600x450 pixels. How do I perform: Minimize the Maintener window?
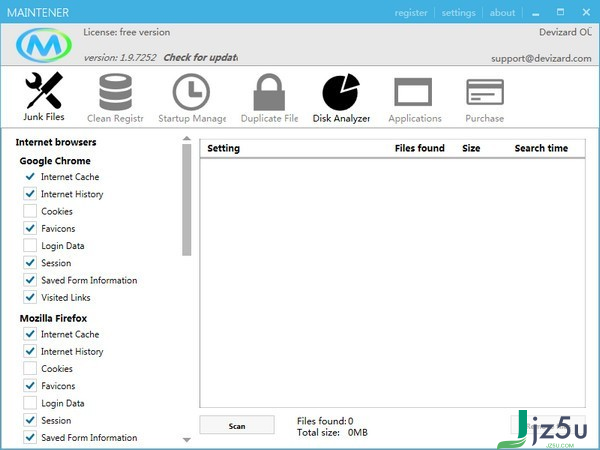536,13
